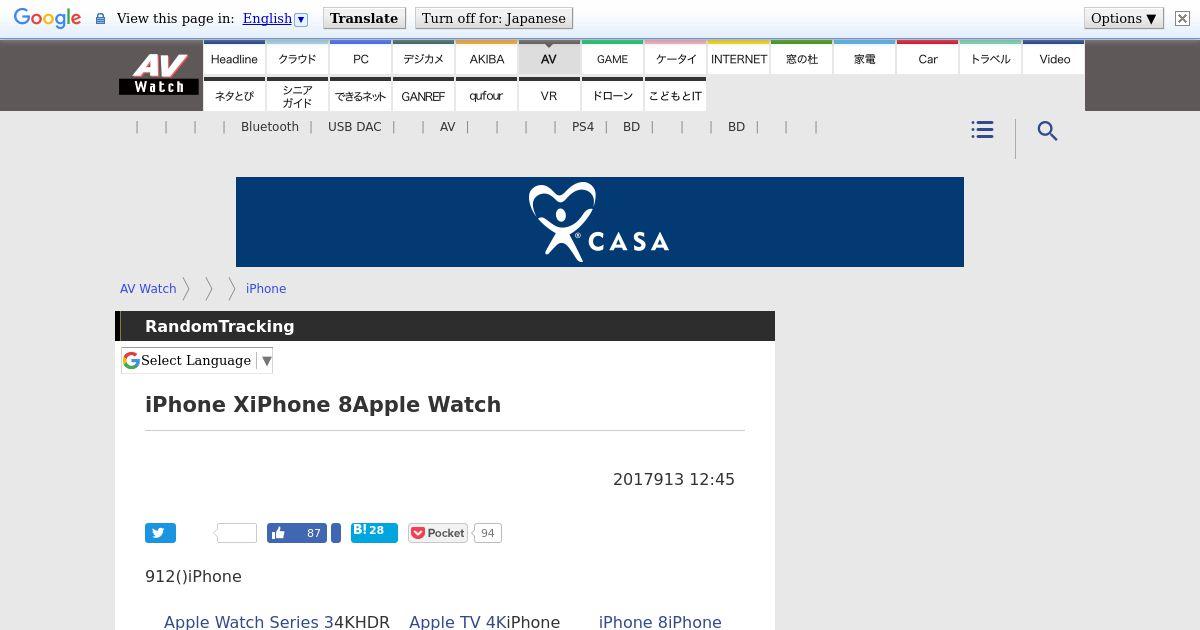Screen dimensions: 1200x630
Task: Open the こどもとIT site tab
Action: pos(675,96)
